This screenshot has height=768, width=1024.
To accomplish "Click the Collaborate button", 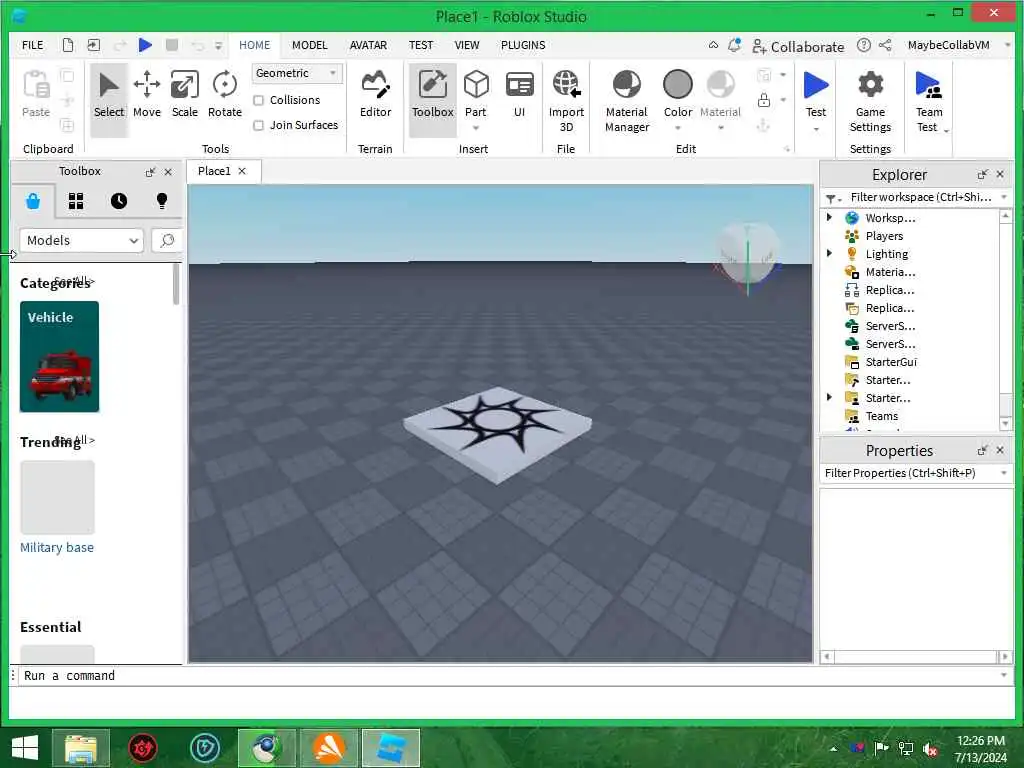I will (x=798, y=46).
